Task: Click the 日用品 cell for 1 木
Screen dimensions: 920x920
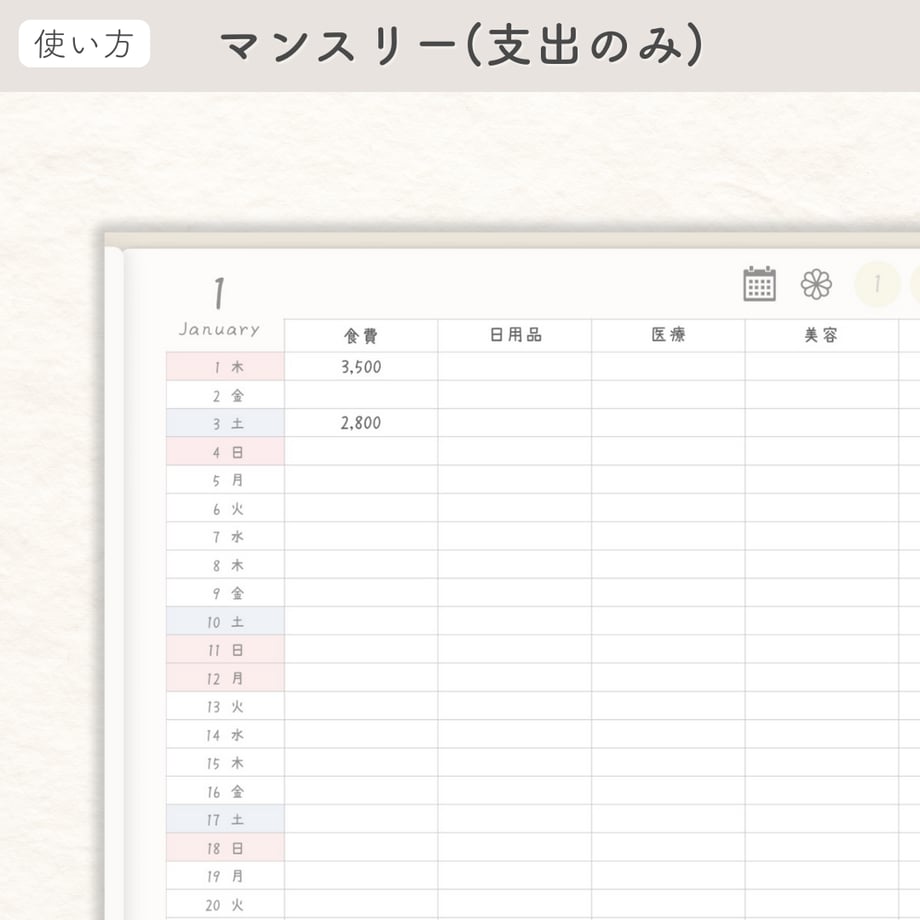Action: click(515, 367)
